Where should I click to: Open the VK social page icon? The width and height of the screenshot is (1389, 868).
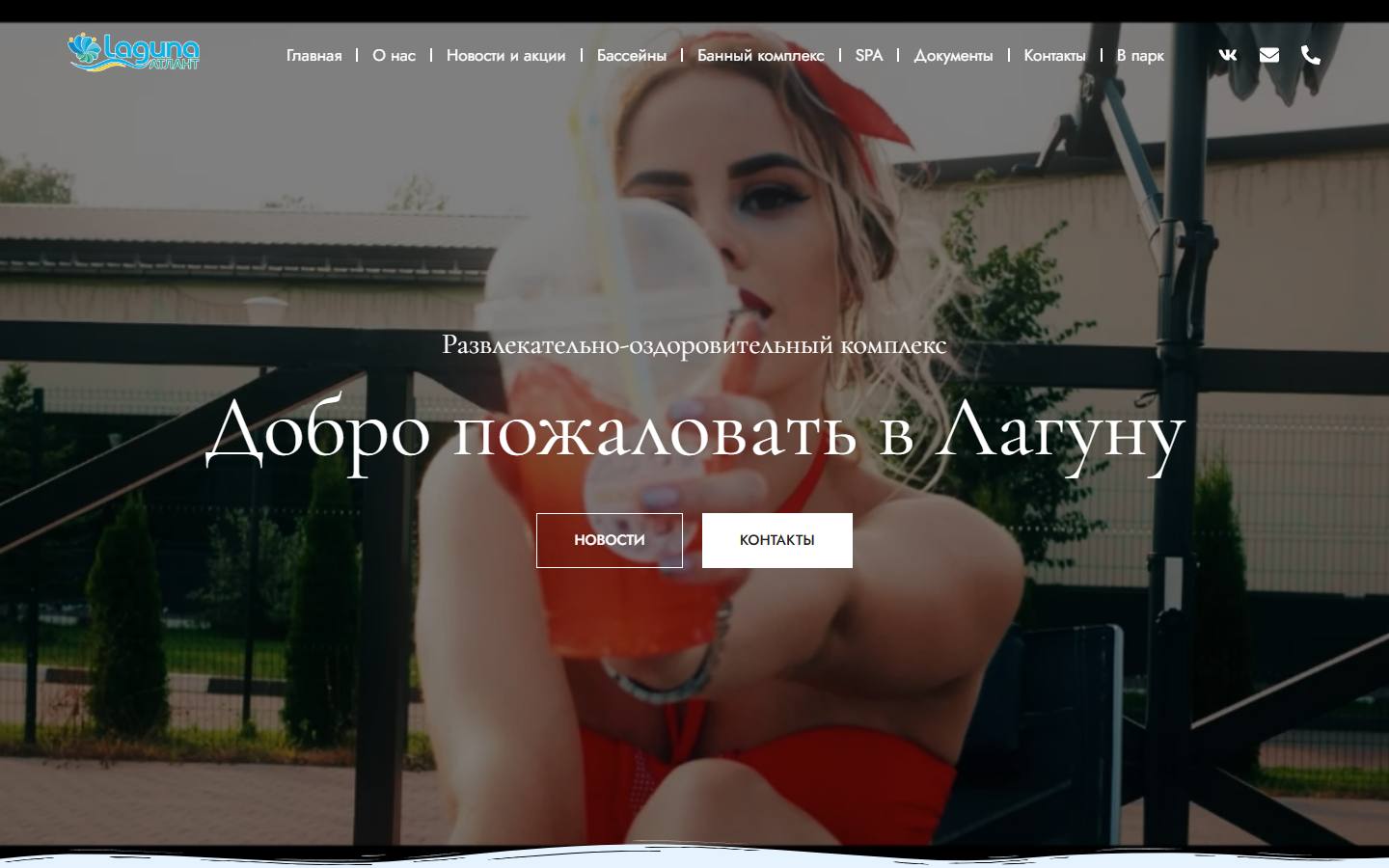click(1227, 55)
